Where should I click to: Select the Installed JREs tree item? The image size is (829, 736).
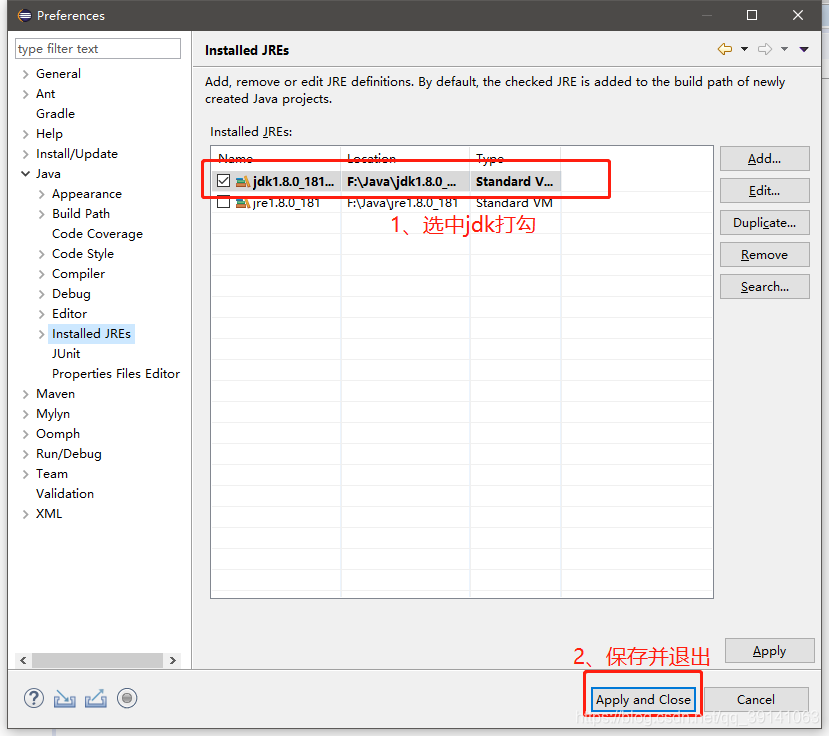[x=91, y=334]
